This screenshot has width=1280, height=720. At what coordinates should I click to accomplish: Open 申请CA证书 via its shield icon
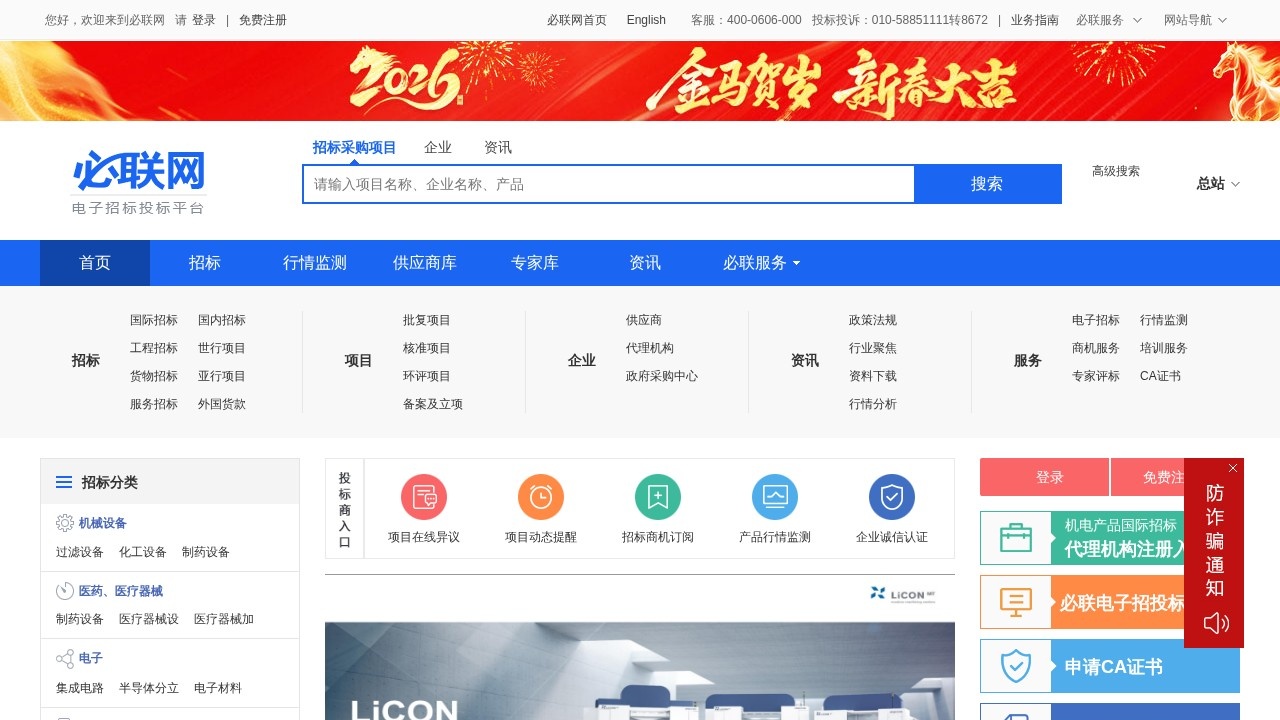[x=1016, y=663]
